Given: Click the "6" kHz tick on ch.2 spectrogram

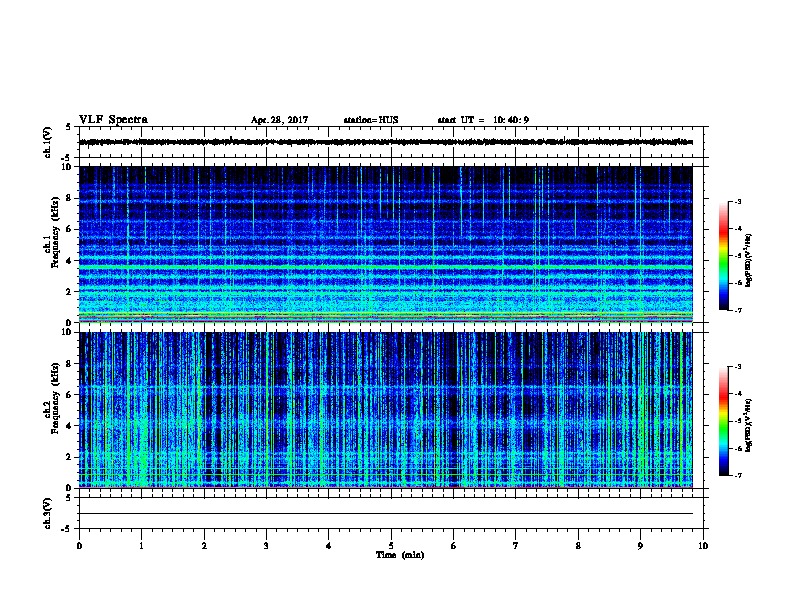Looking at the screenshot, I should (70, 395).
